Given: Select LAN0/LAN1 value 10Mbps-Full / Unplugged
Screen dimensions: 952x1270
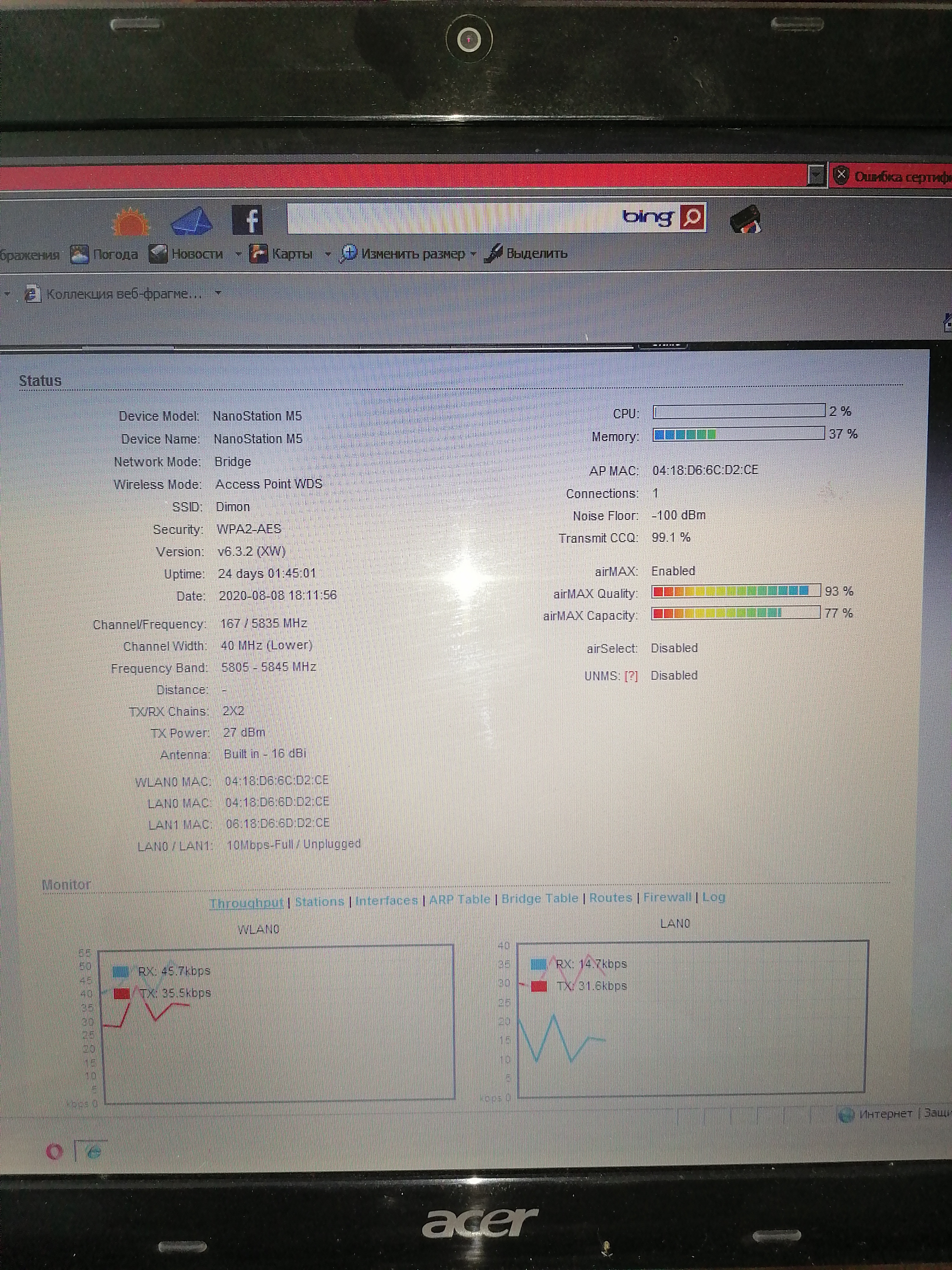Looking at the screenshot, I should (x=293, y=845).
